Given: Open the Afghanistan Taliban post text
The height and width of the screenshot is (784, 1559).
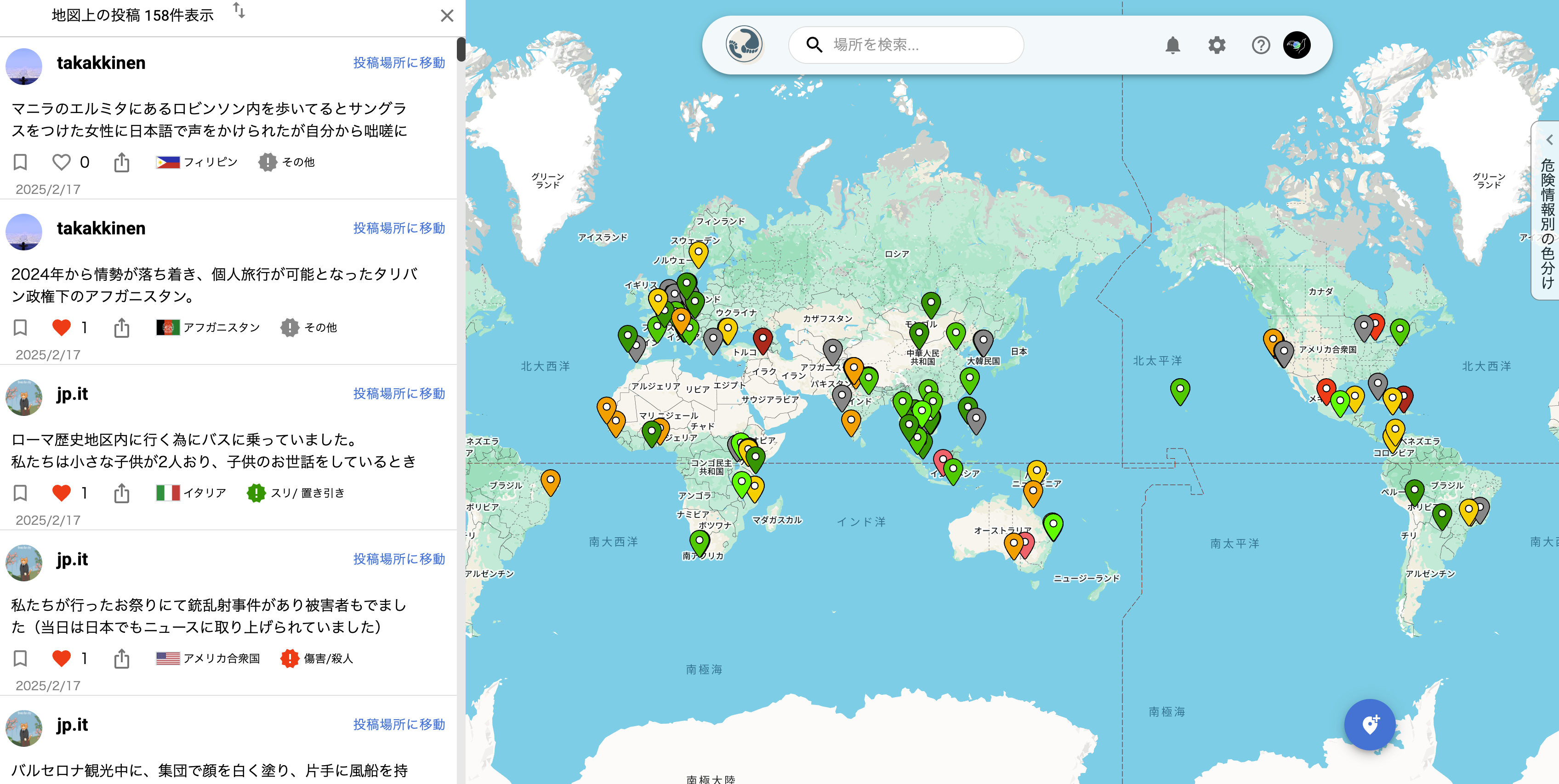Looking at the screenshot, I should (x=215, y=285).
